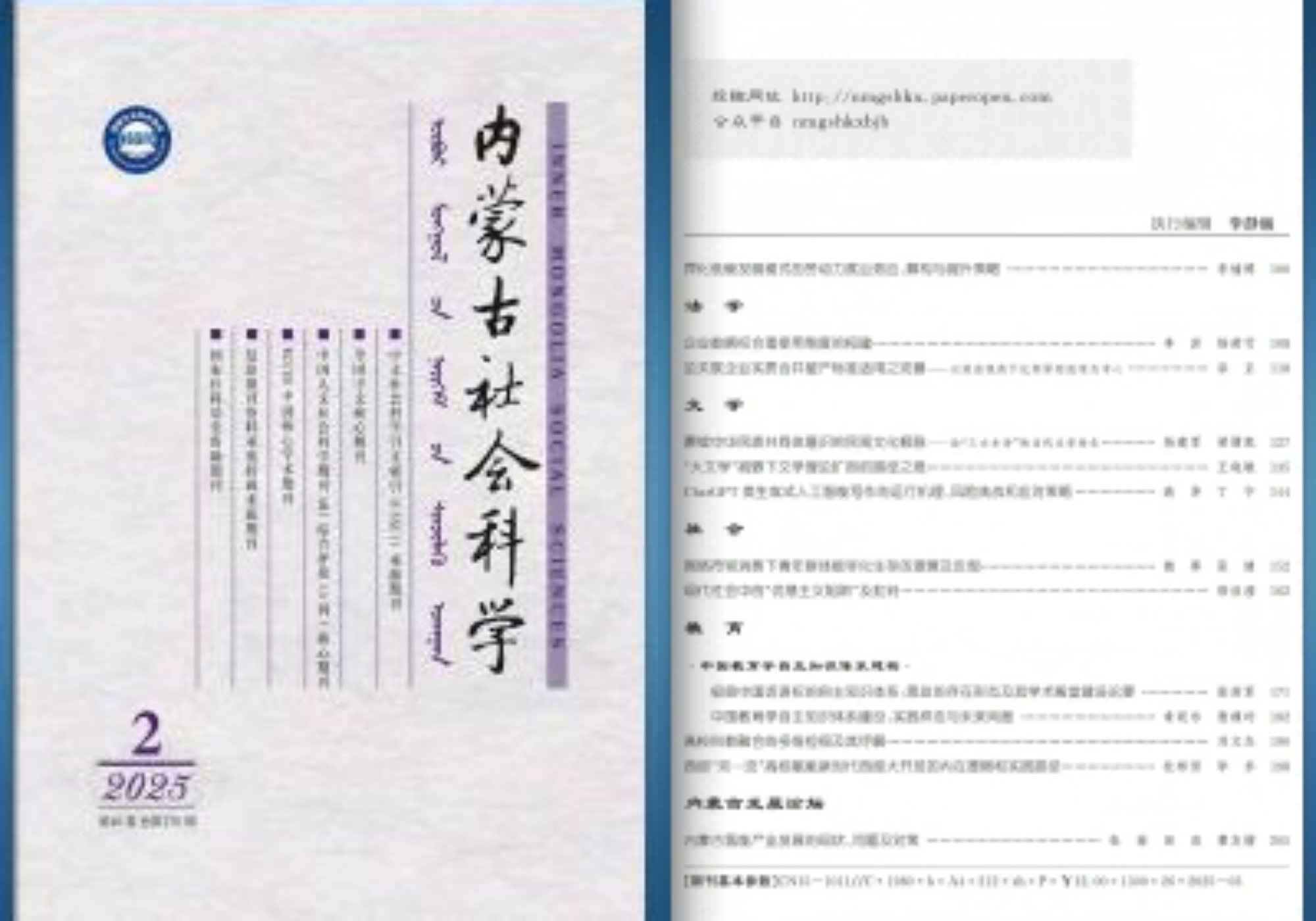Click the gray contact info box

coord(908,109)
